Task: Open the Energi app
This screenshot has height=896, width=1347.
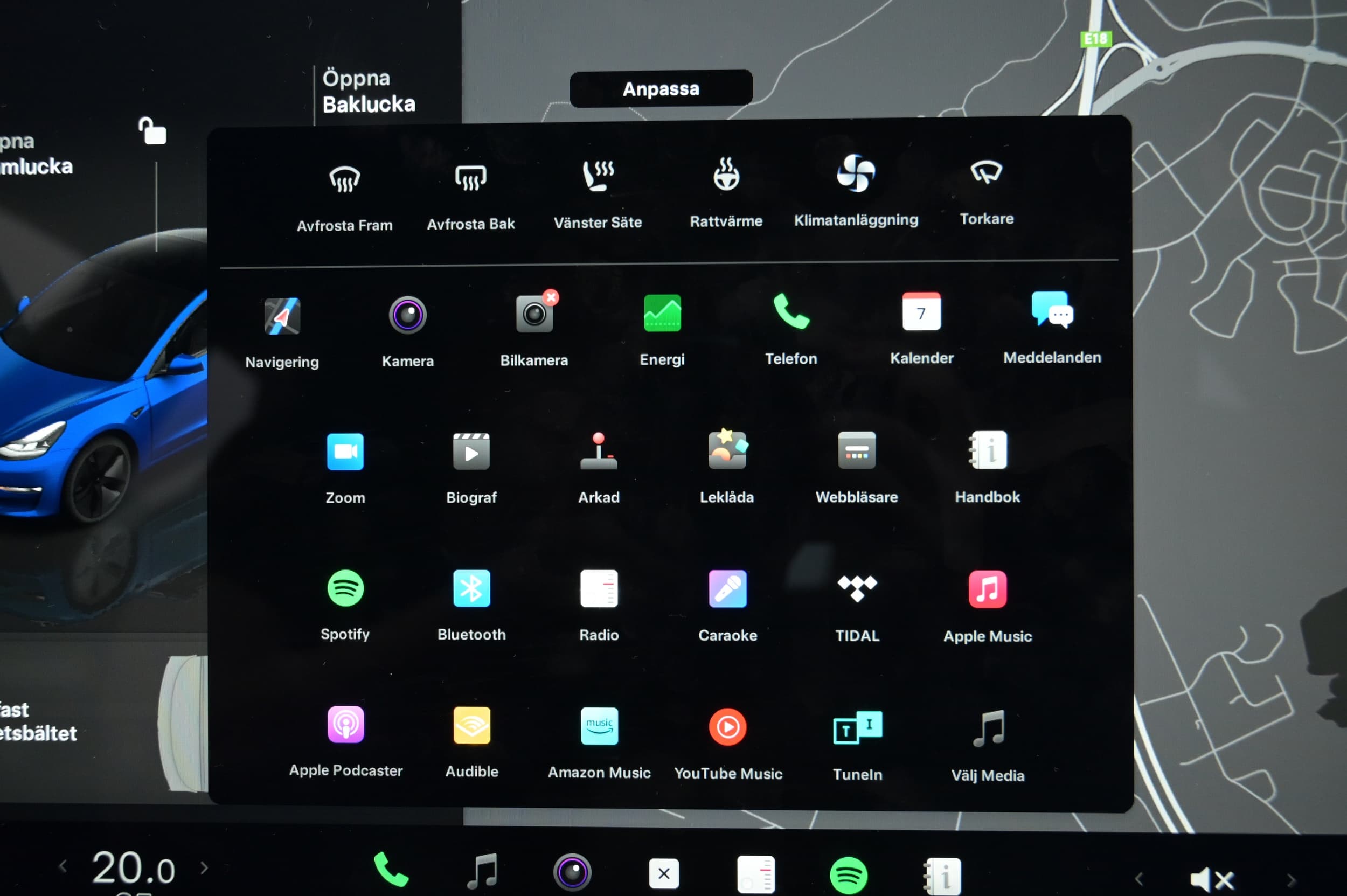Action: click(x=662, y=330)
